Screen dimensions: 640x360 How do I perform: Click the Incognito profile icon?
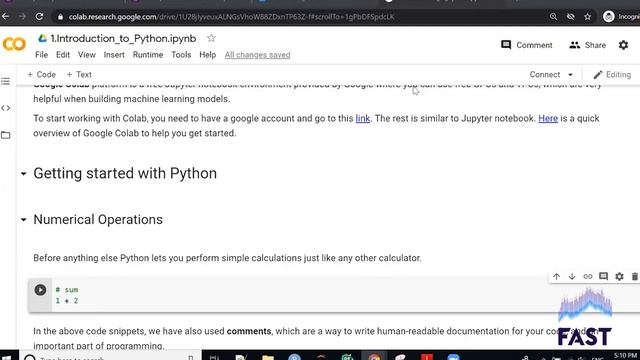point(609,17)
